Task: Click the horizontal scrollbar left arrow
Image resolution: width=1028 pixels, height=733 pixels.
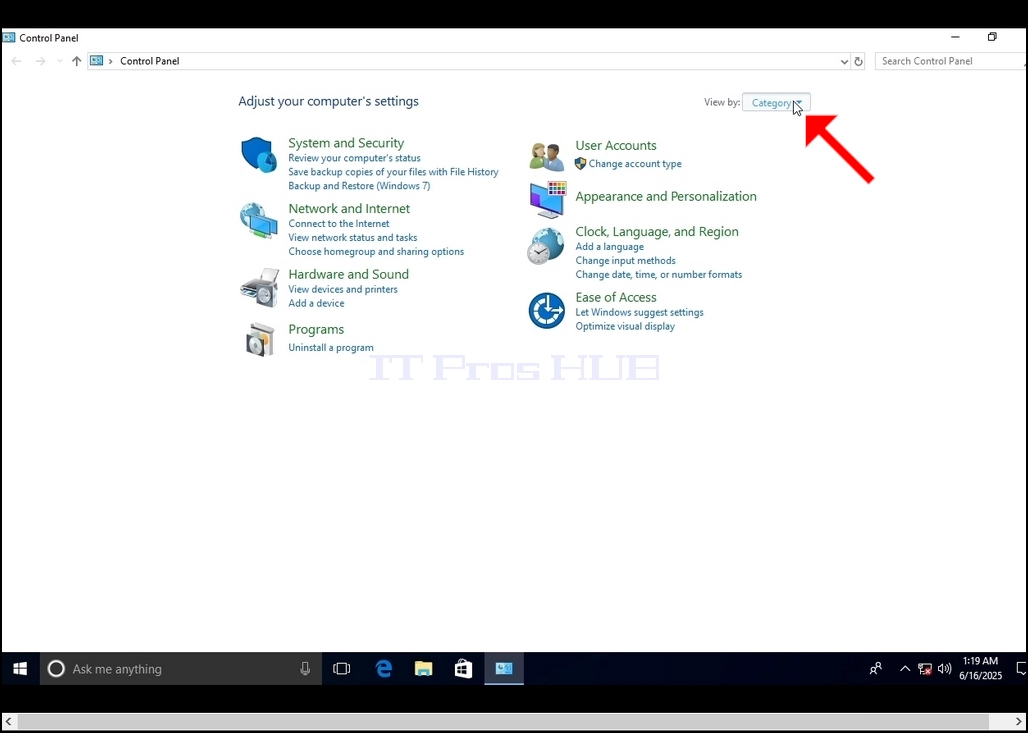Action: pos(8,721)
